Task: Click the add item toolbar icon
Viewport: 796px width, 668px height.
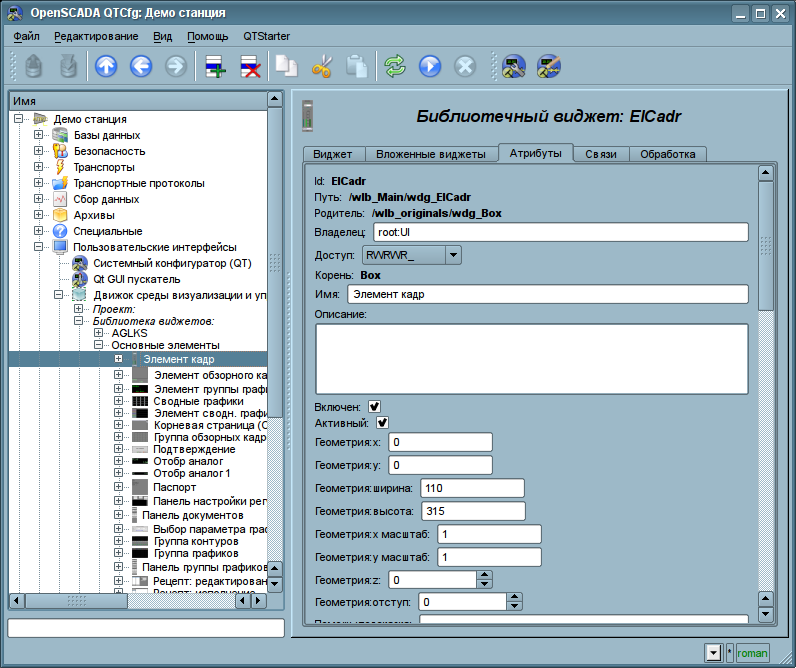Action: pos(216,67)
